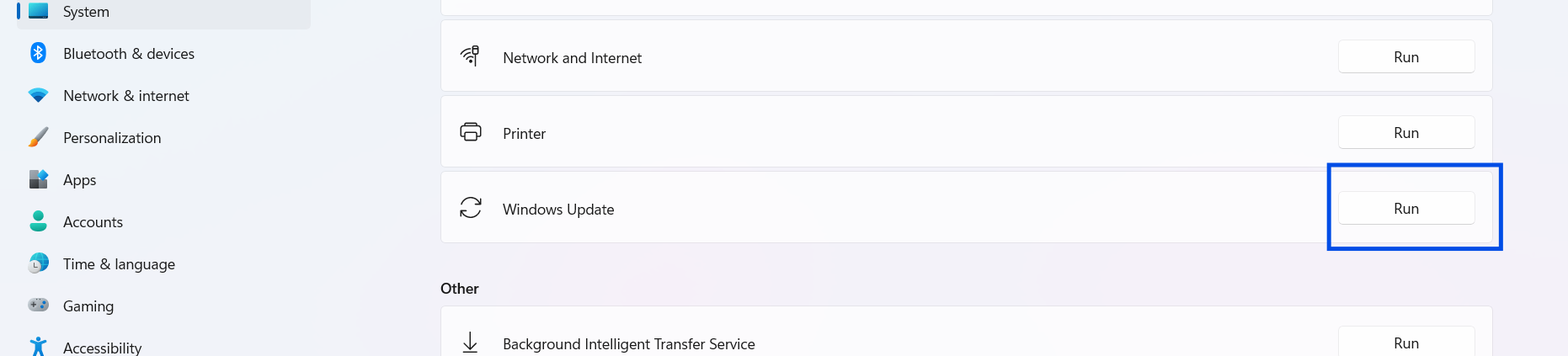The height and width of the screenshot is (356, 1568).
Task: Click the Accounts person icon
Action: click(38, 221)
